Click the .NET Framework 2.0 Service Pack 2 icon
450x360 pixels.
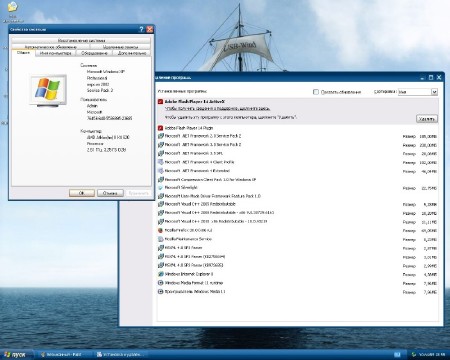(160, 136)
